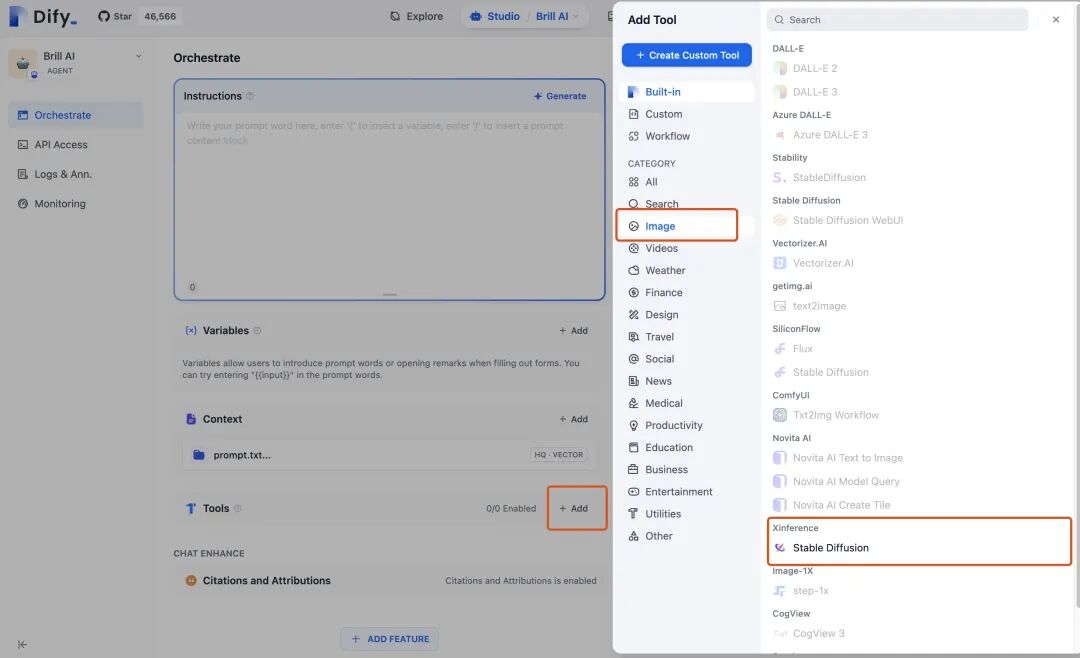Collapse the left sidebar
1080x658 pixels.
pos(22,645)
